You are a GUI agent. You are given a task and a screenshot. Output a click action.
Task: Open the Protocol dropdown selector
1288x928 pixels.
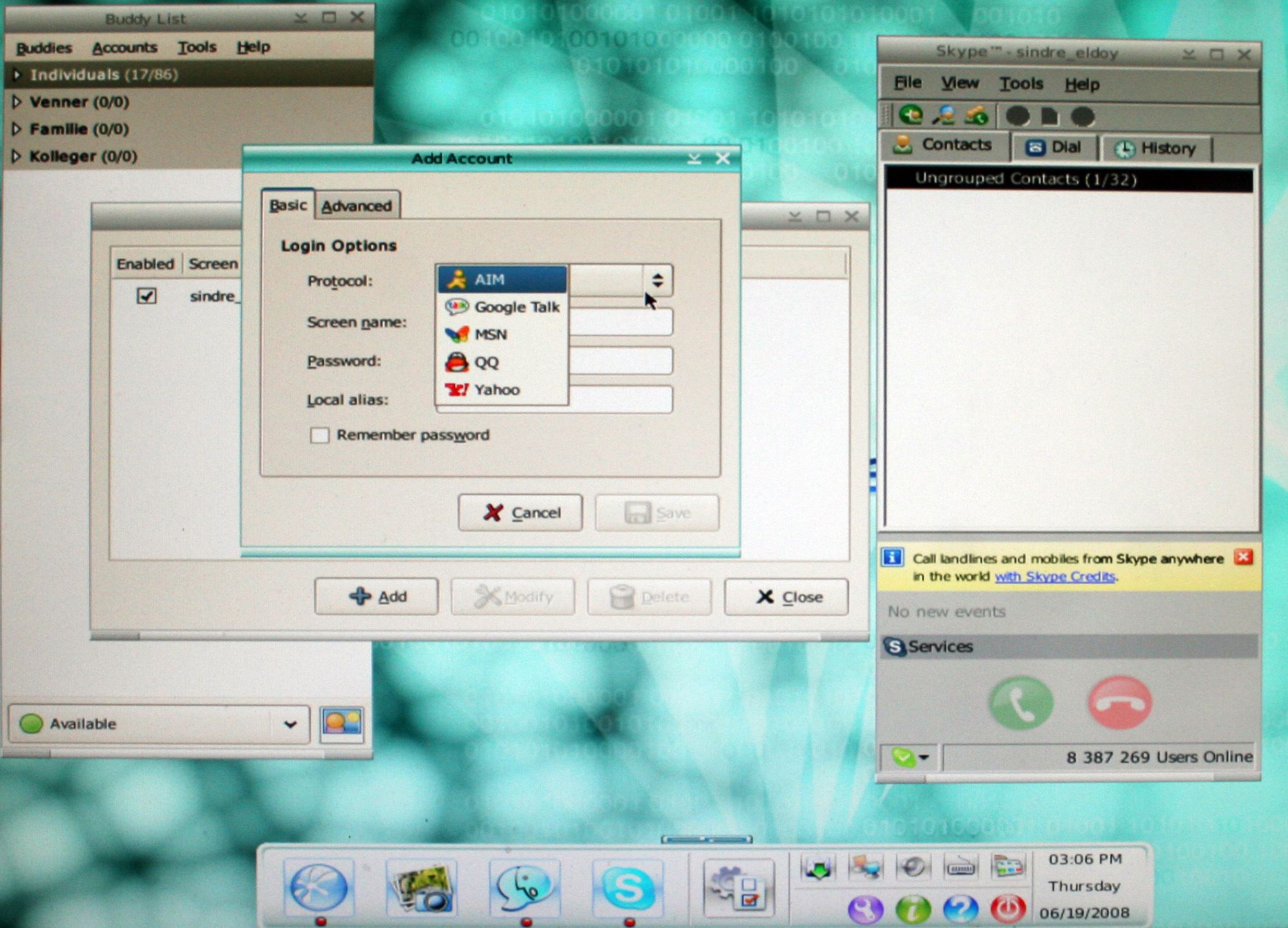(x=657, y=280)
